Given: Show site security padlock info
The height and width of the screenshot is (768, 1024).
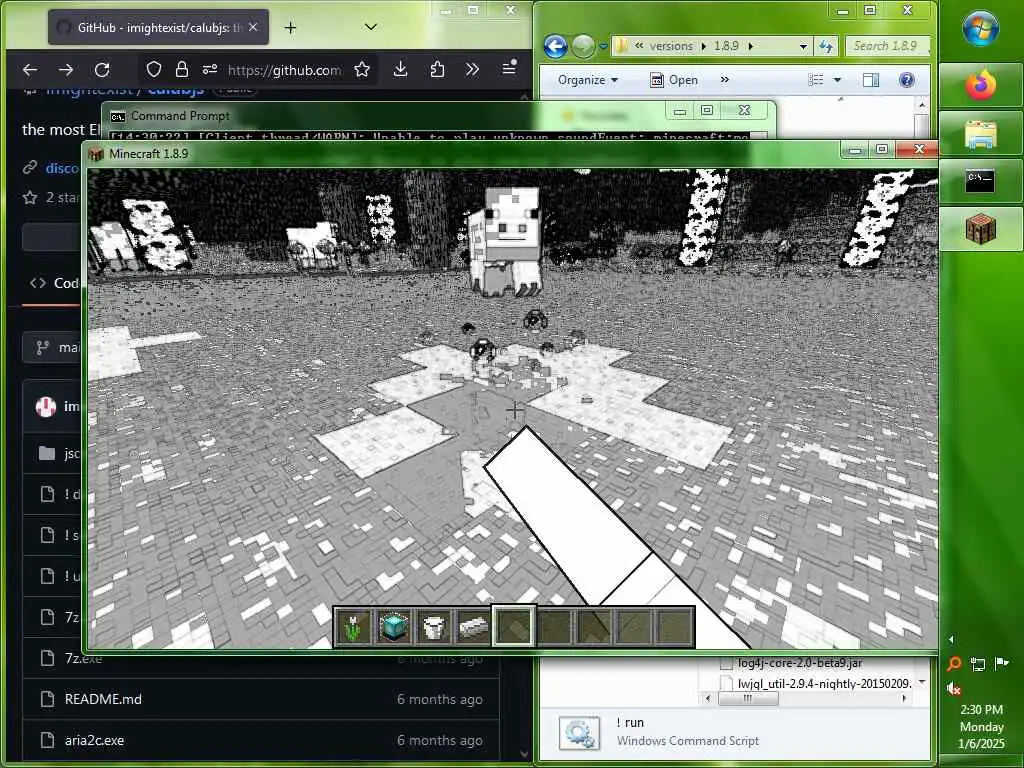Looking at the screenshot, I should click(x=182, y=69).
